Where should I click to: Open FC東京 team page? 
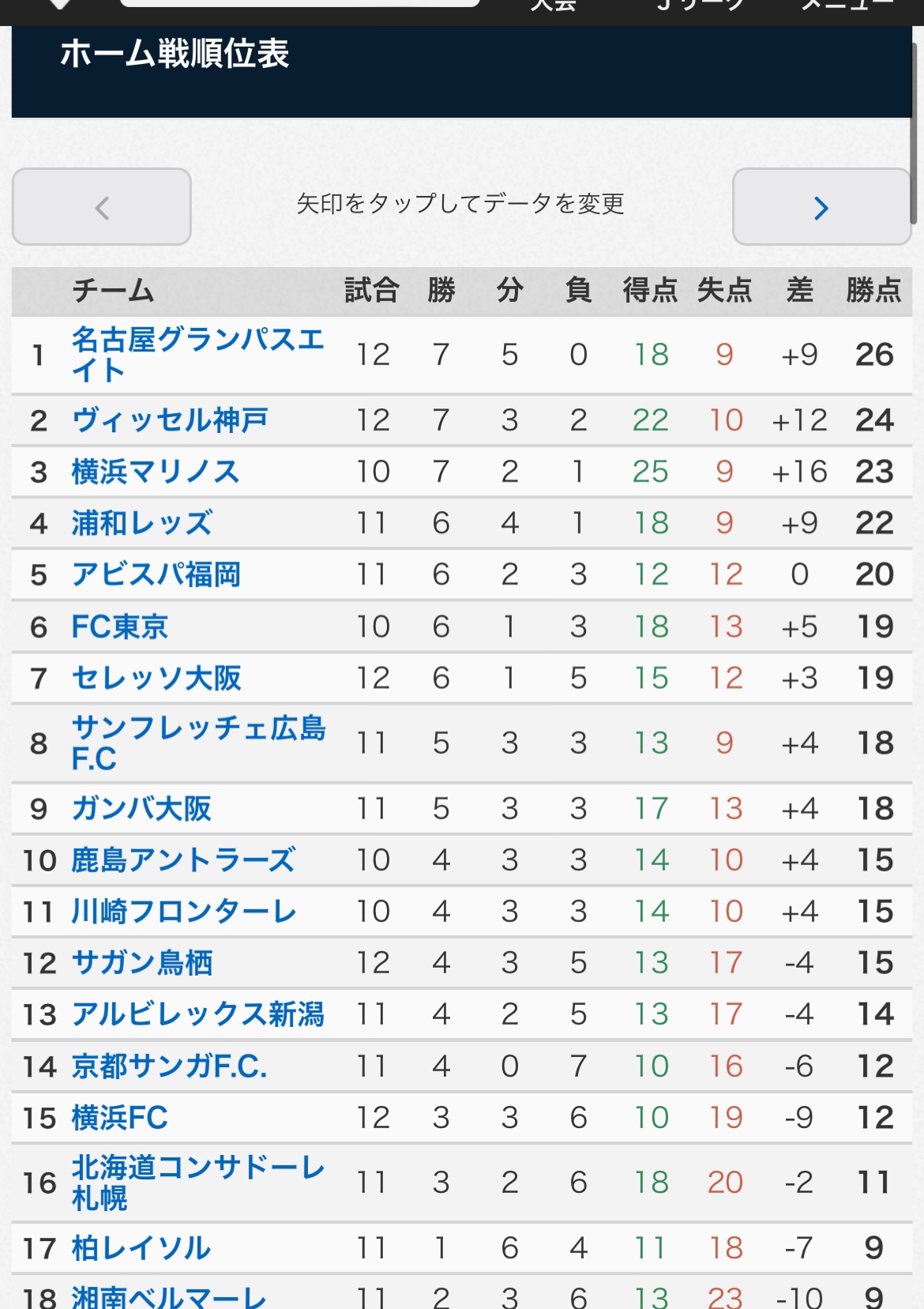[120, 626]
